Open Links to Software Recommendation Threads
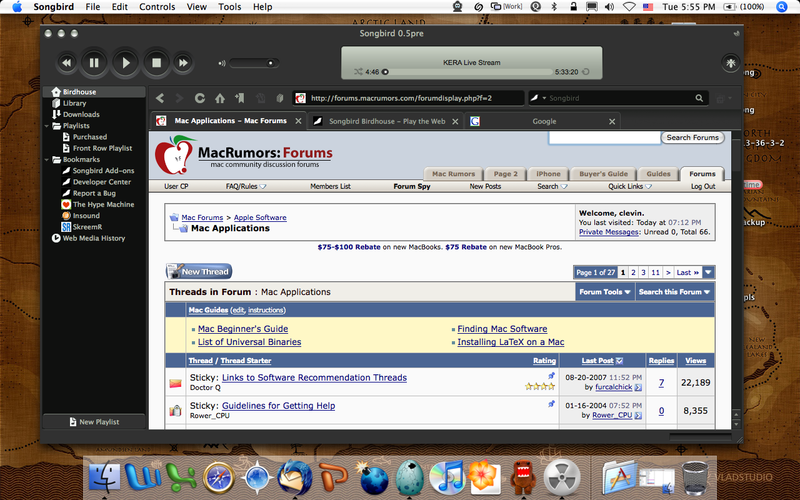Screen dimensions: 800x500 tap(314, 378)
